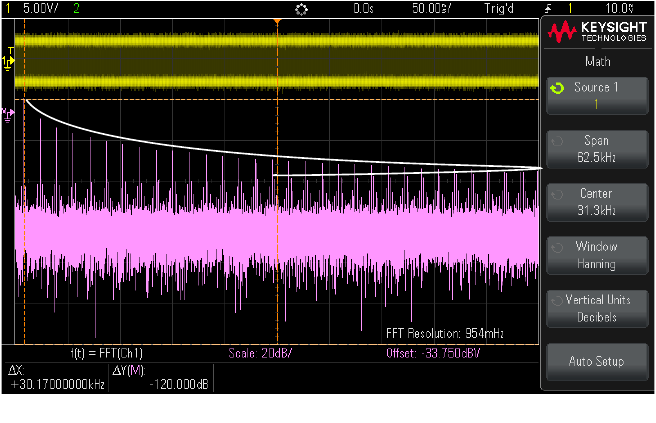The image size is (656, 423).
Task: Change Vertical Units Decibels setting
Action: click(597, 309)
